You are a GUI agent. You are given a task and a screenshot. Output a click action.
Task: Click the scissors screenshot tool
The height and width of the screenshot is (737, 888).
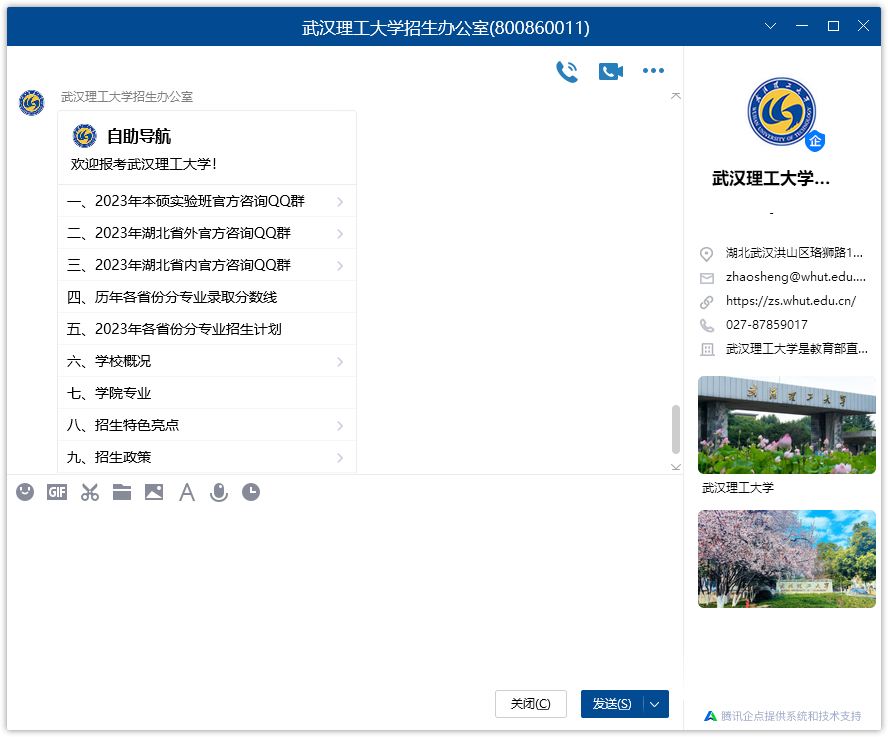pyautogui.click(x=90, y=492)
